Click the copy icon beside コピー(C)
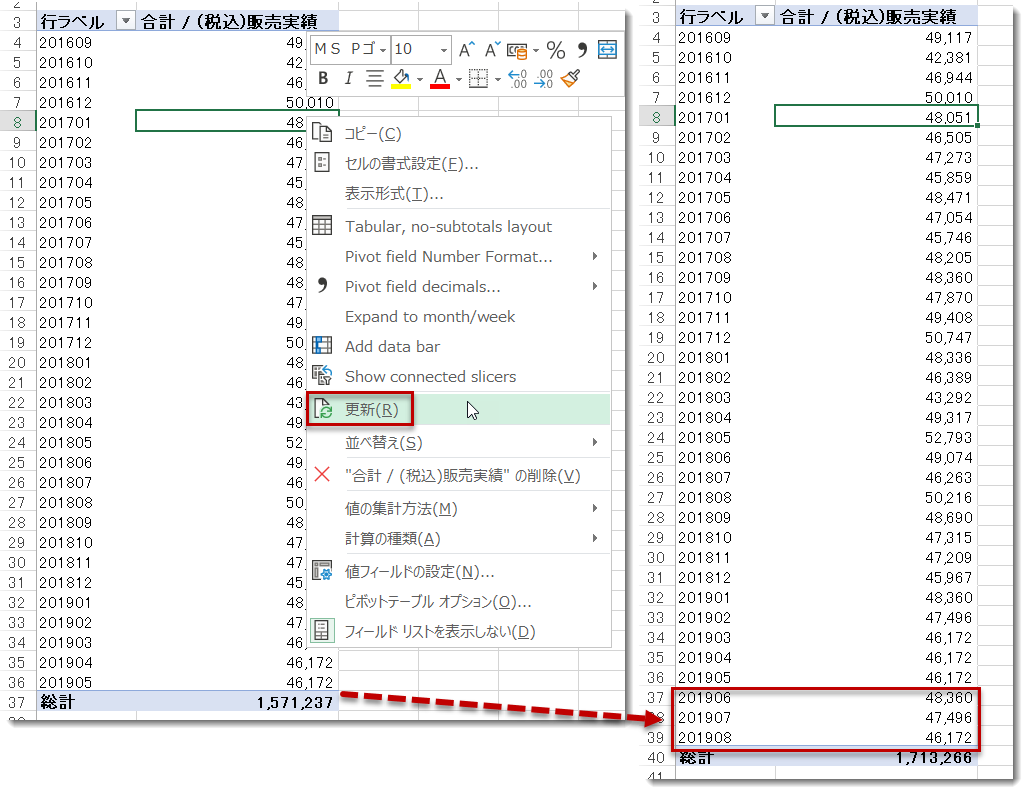This screenshot has width=1028, height=794. tap(322, 133)
